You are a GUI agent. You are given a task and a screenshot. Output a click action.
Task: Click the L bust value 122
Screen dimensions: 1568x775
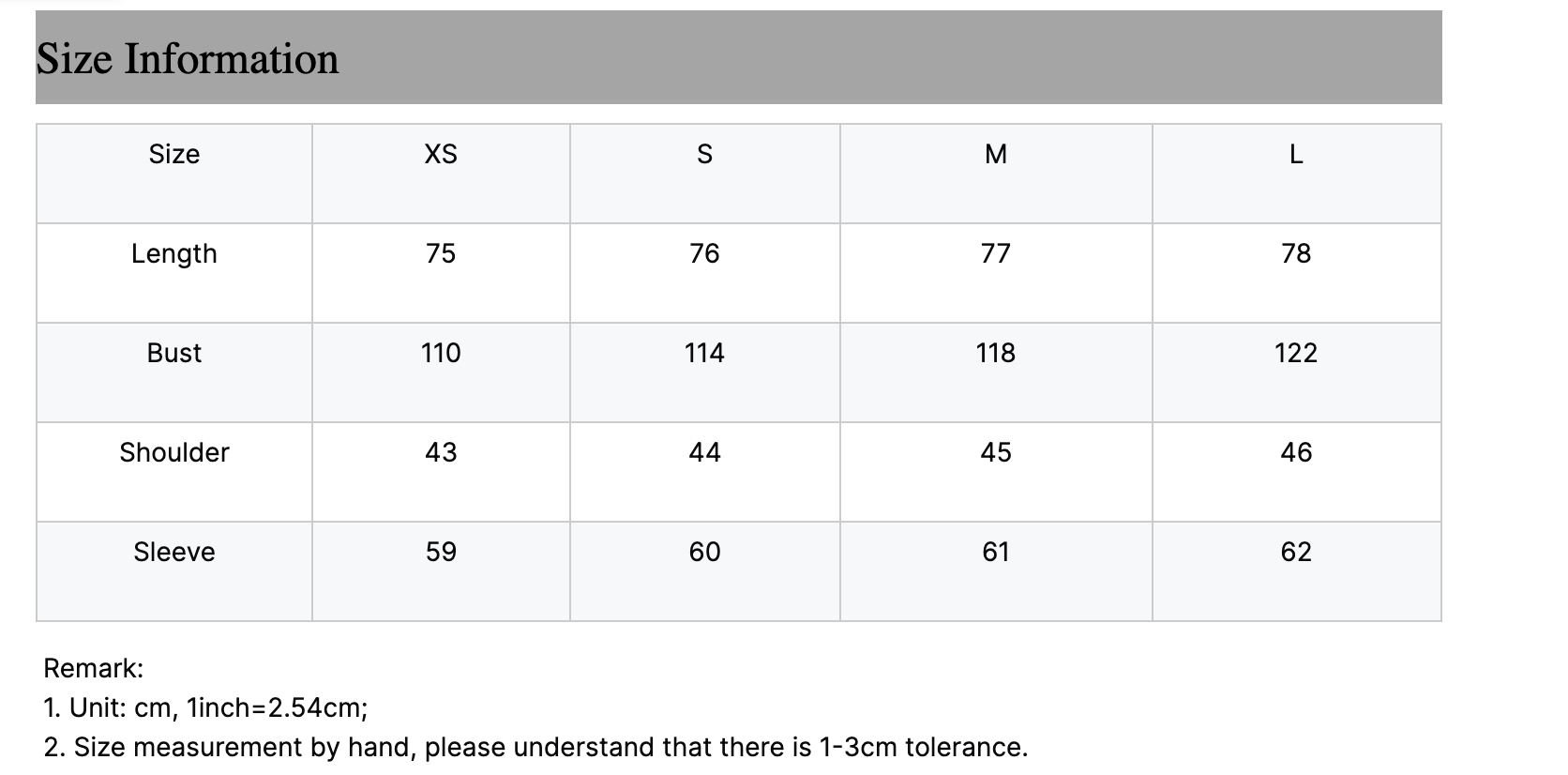(x=1296, y=353)
